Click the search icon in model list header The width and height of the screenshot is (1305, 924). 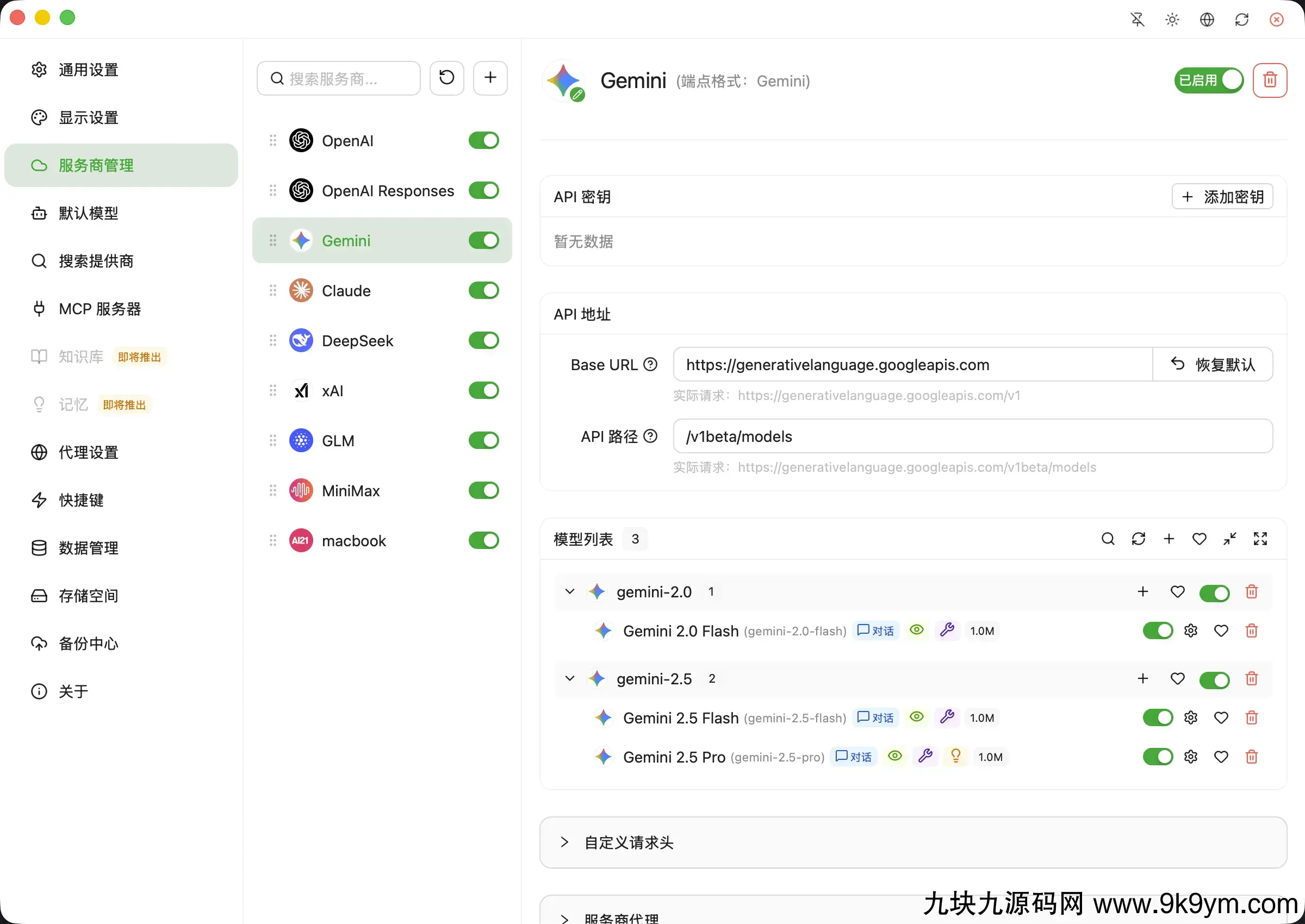tap(1108, 539)
